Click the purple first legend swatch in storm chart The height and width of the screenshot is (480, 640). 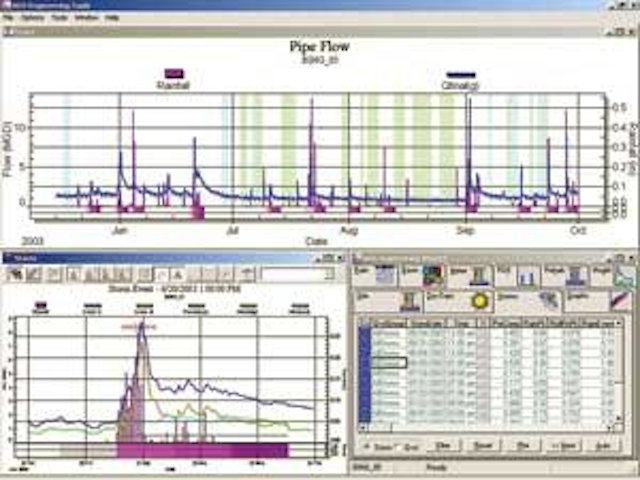point(40,305)
